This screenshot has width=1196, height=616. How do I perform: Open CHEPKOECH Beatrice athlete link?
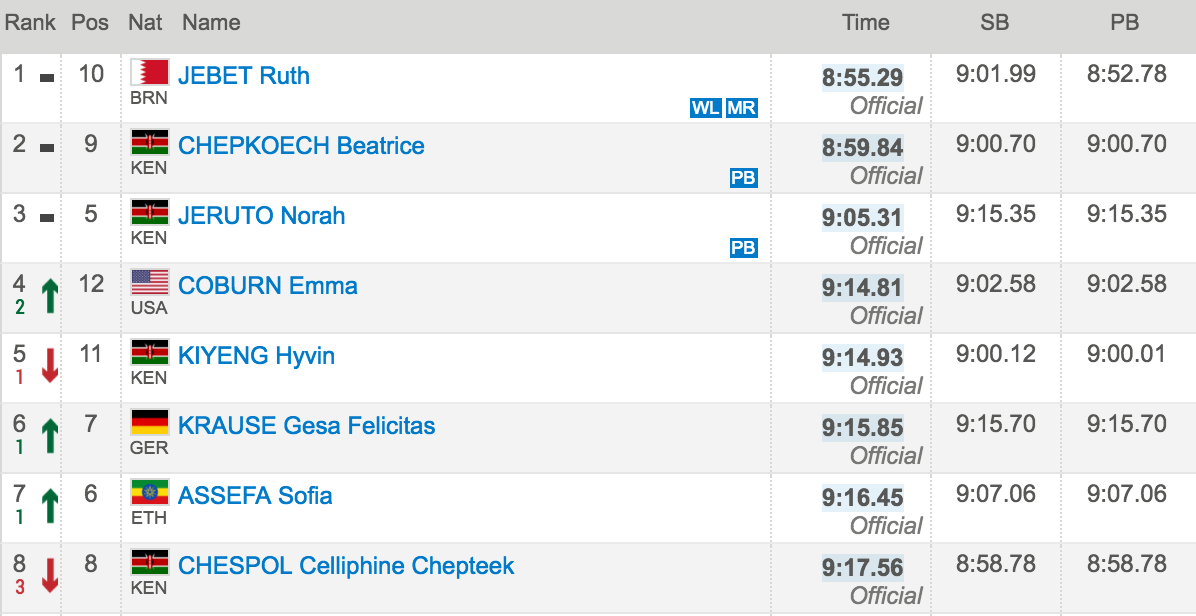coord(301,146)
